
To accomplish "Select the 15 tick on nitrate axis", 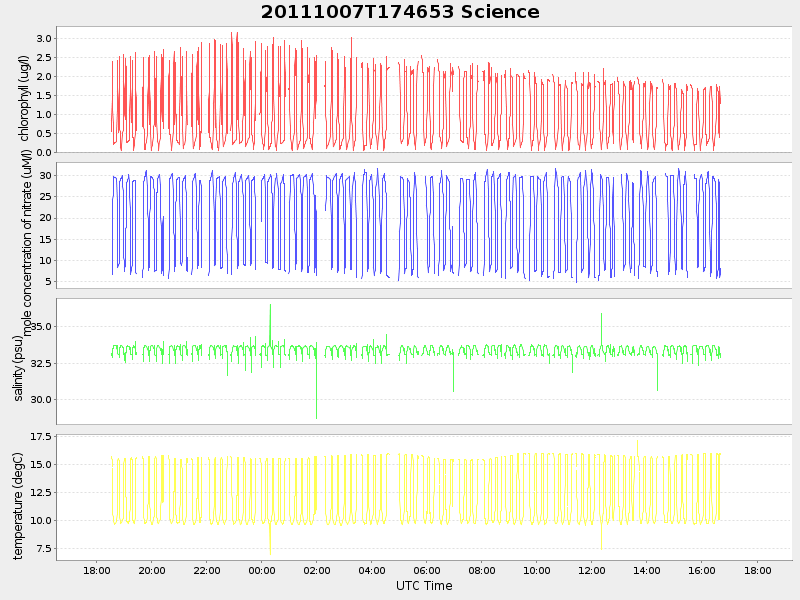I will click(x=46, y=239).
